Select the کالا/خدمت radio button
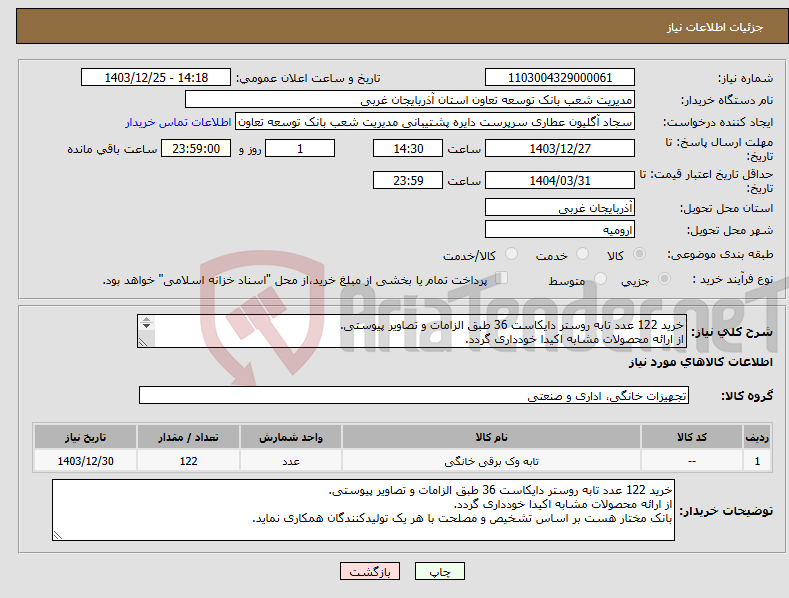Image resolution: width=789 pixels, height=598 pixels. 511,254
